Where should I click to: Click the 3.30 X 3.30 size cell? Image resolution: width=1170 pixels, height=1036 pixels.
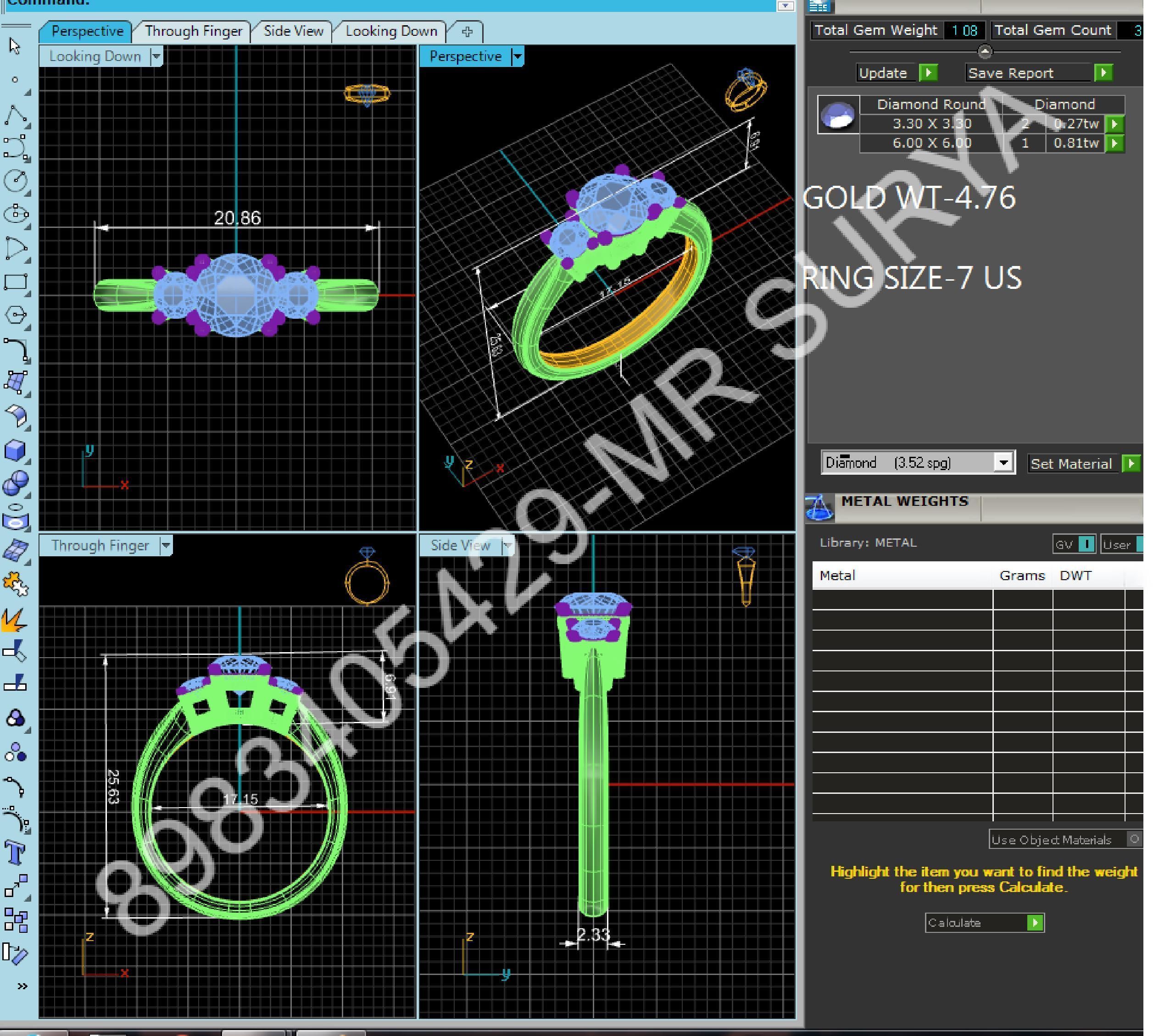(x=932, y=123)
